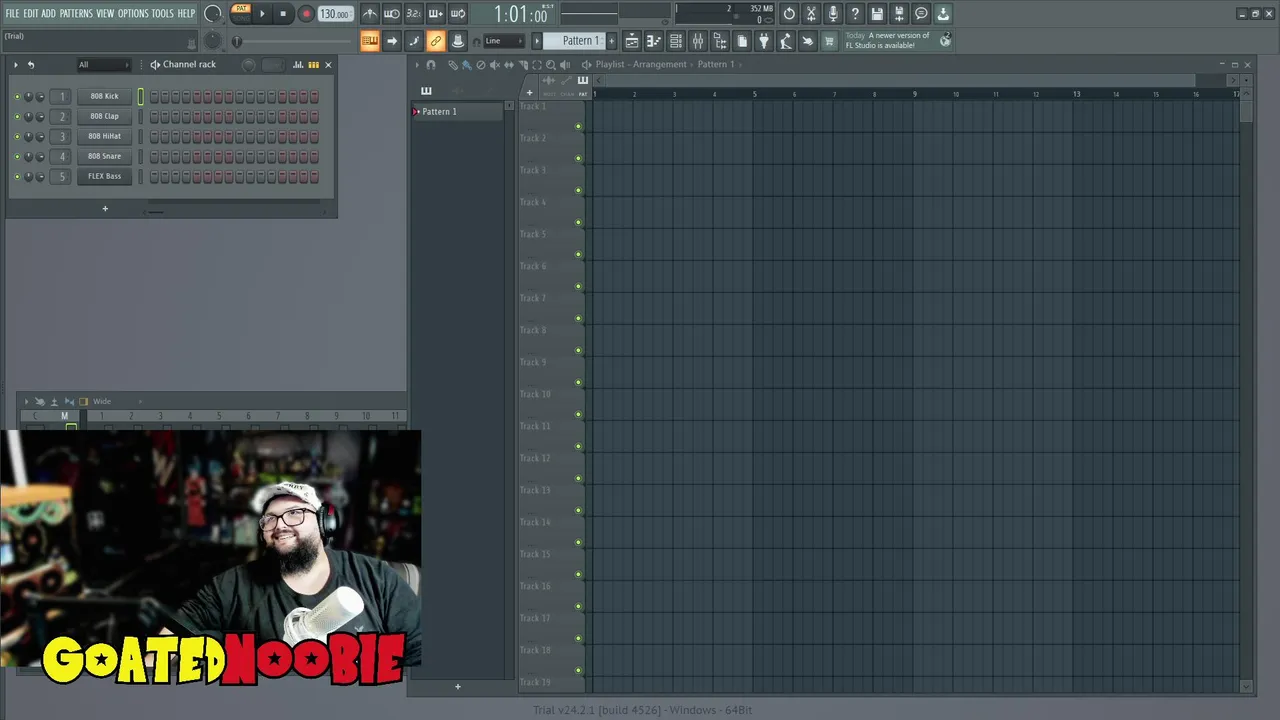Mute Track 1 in the Playlist
The height and width of the screenshot is (720, 1280).
[578, 126]
